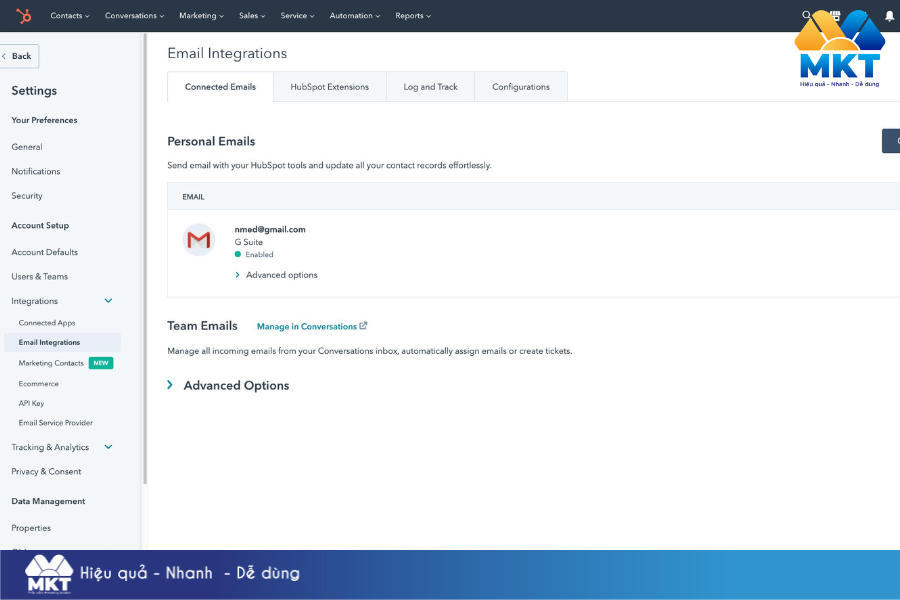Image resolution: width=900 pixels, height=600 pixels.
Task: Open the Automation menu
Action: [354, 15]
